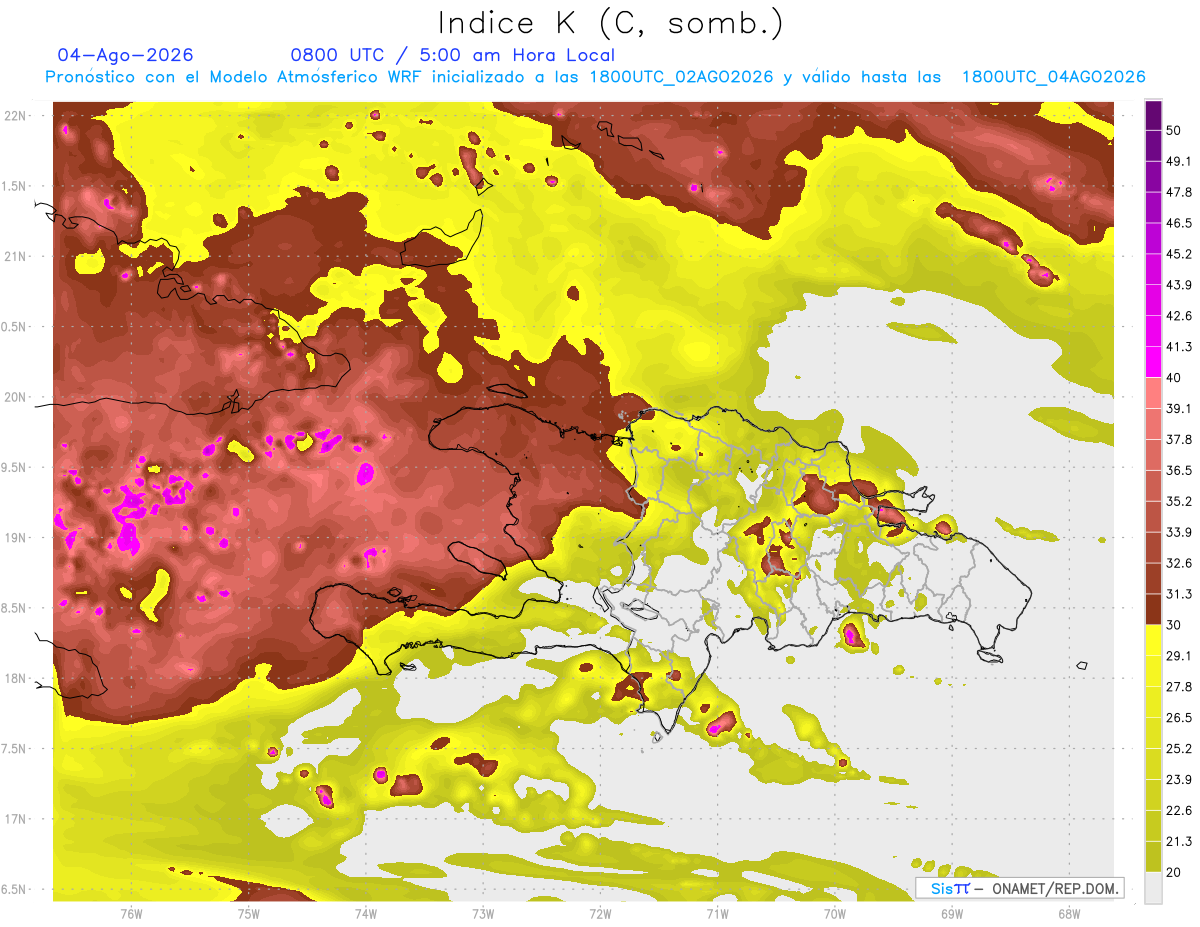Click the '35.2' colorbar label
The image size is (1200, 927).
coord(1179,501)
